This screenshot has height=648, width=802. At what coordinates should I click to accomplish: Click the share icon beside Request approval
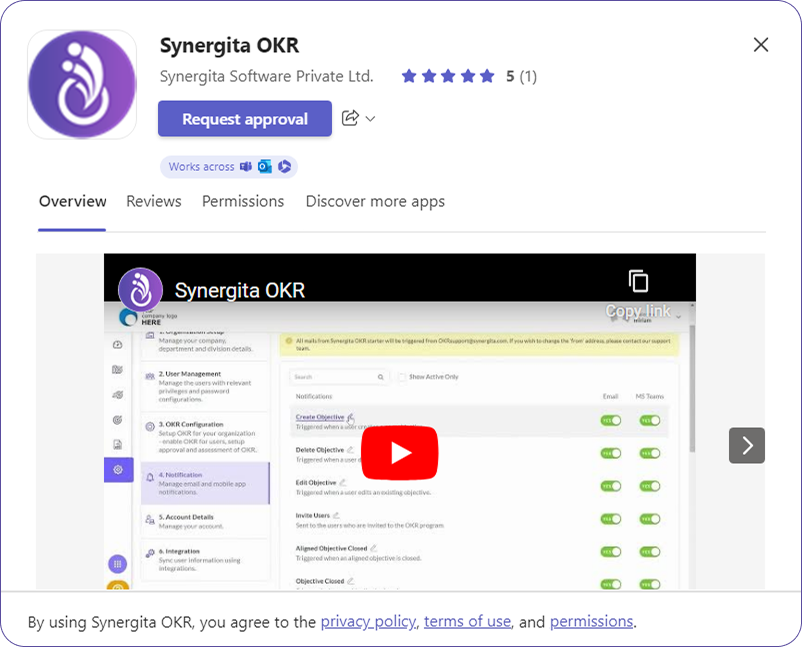pyautogui.click(x=350, y=118)
